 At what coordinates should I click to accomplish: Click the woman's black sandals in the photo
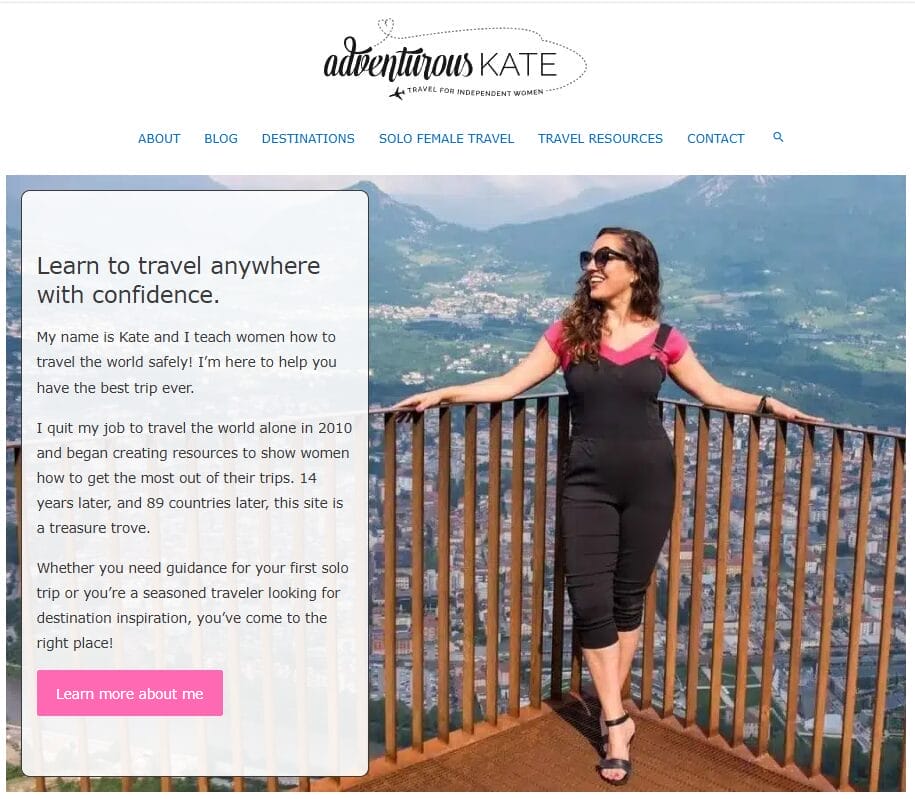pos(617,749)
